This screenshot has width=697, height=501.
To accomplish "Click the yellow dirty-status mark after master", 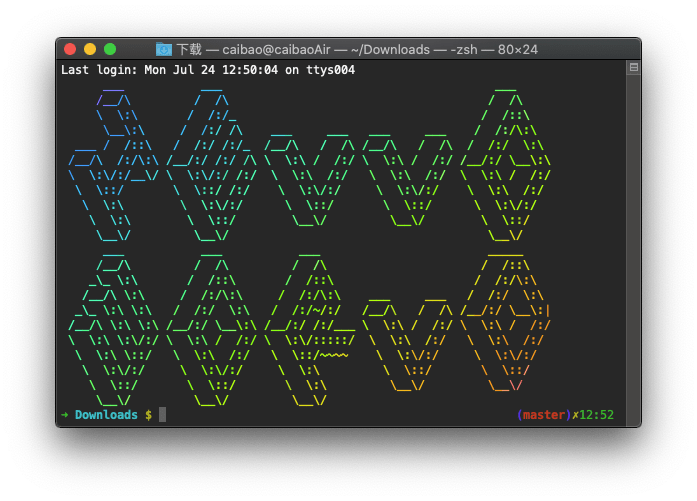I will pos(574,415).
